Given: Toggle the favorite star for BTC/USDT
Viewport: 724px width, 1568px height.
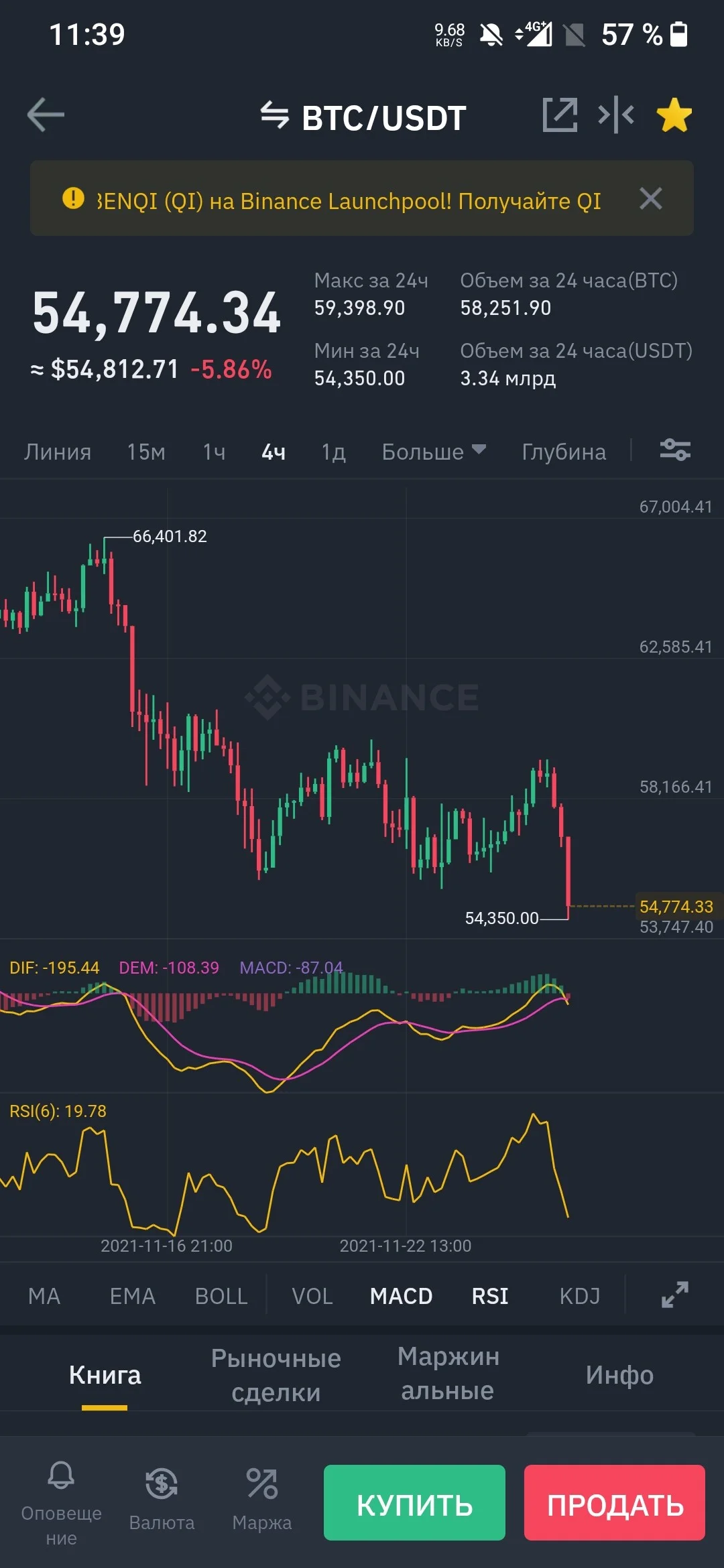Looking at the screenshot, I should 674,115.
